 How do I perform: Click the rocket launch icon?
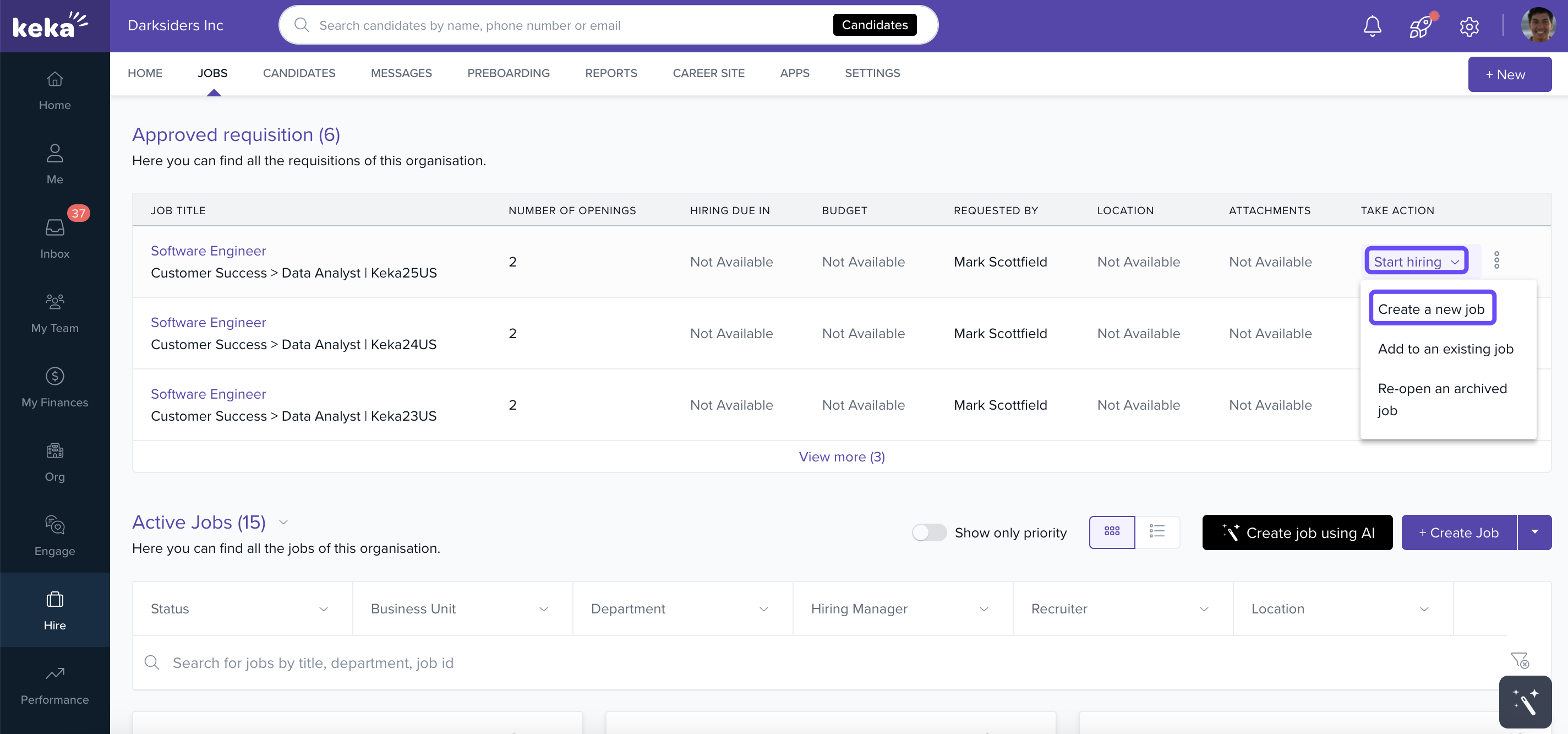tap(1421, 26)
